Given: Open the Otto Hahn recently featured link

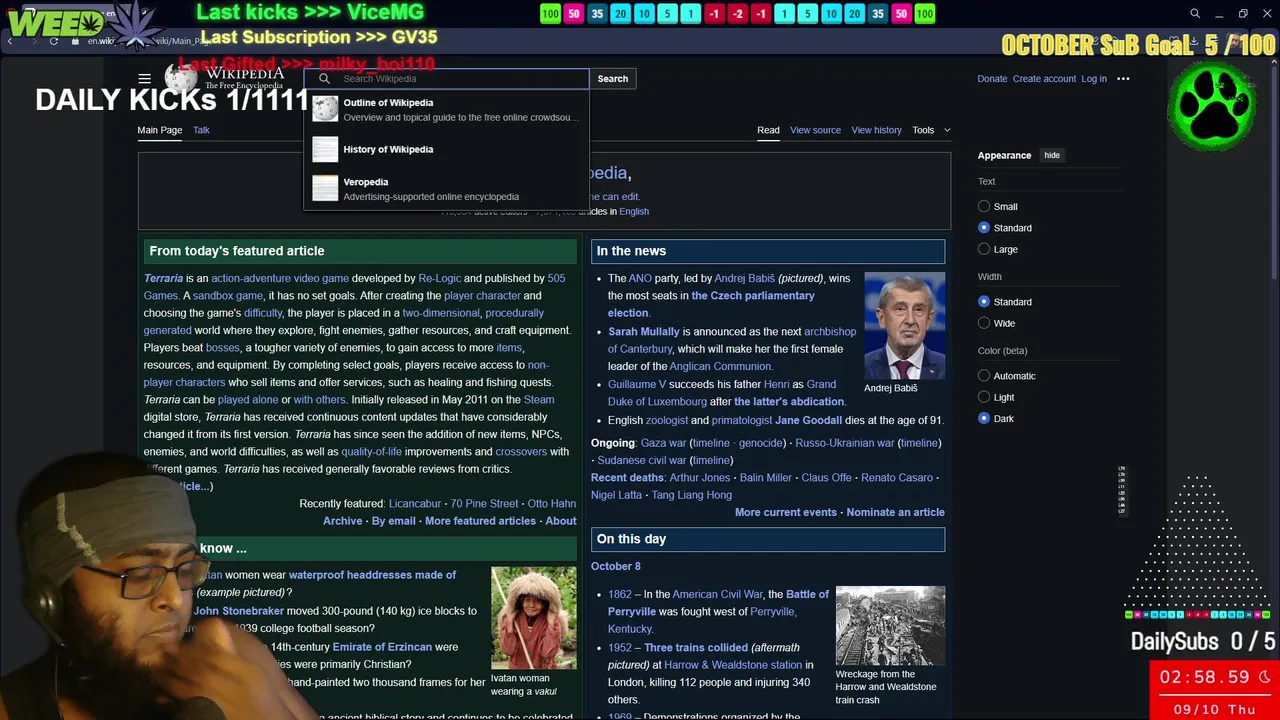Looking at the screenshot, I should pos(552,504).
